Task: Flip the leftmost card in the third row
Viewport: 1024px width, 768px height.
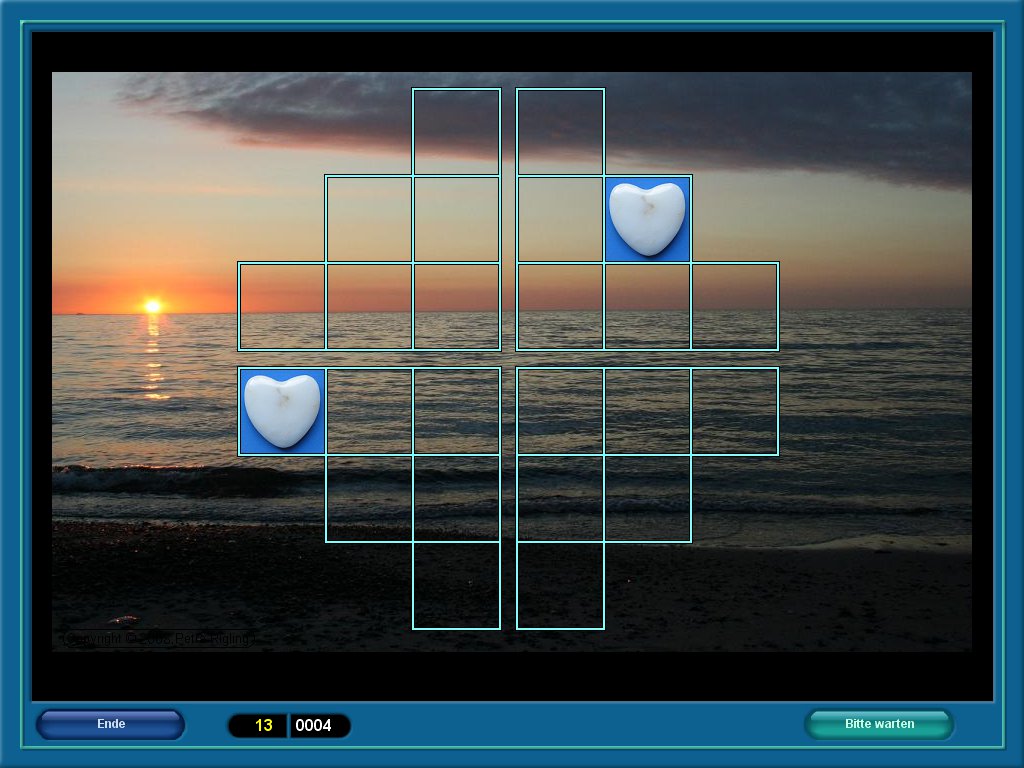Action: pyautogui.click(x=282, y=306)
